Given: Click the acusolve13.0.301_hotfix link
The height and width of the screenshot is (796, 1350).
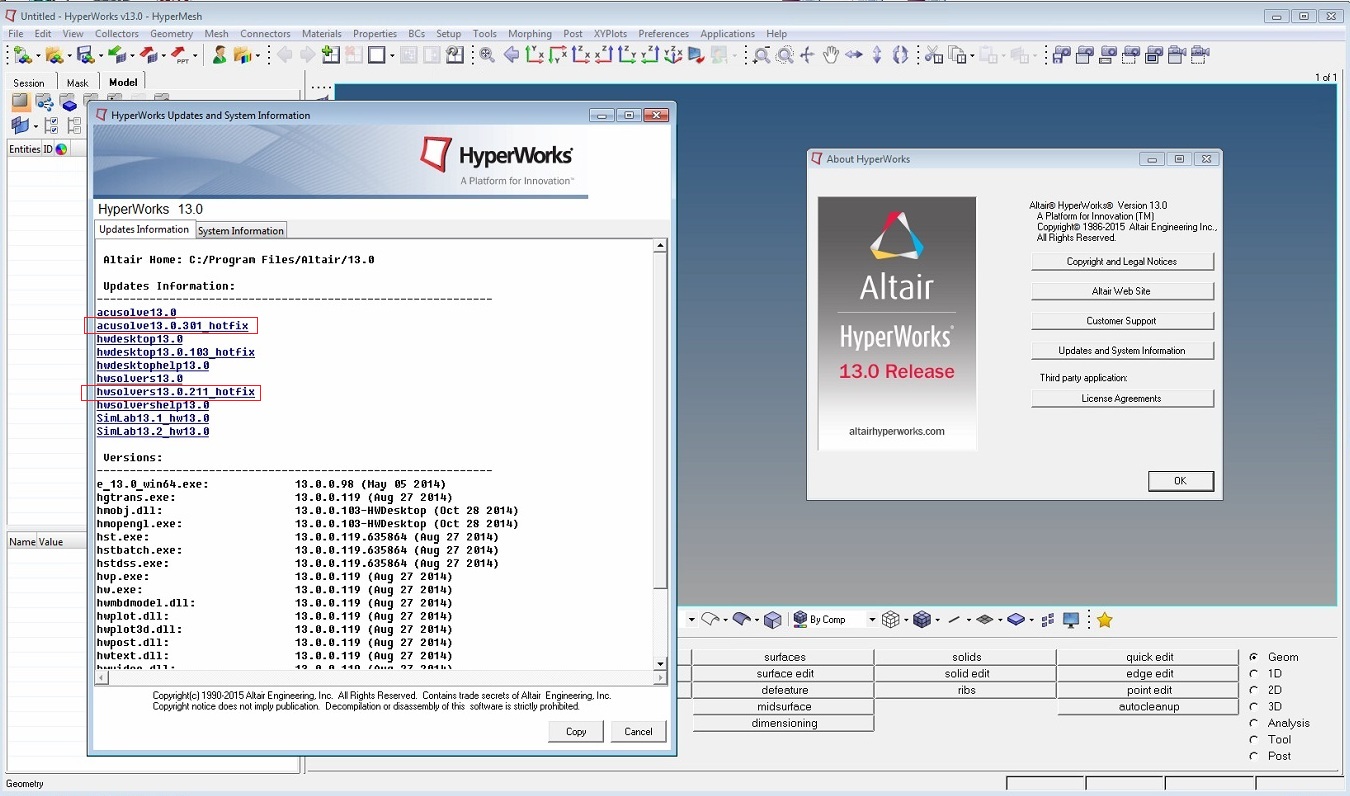Looking at the screenshot, I should tap(172, 326).
